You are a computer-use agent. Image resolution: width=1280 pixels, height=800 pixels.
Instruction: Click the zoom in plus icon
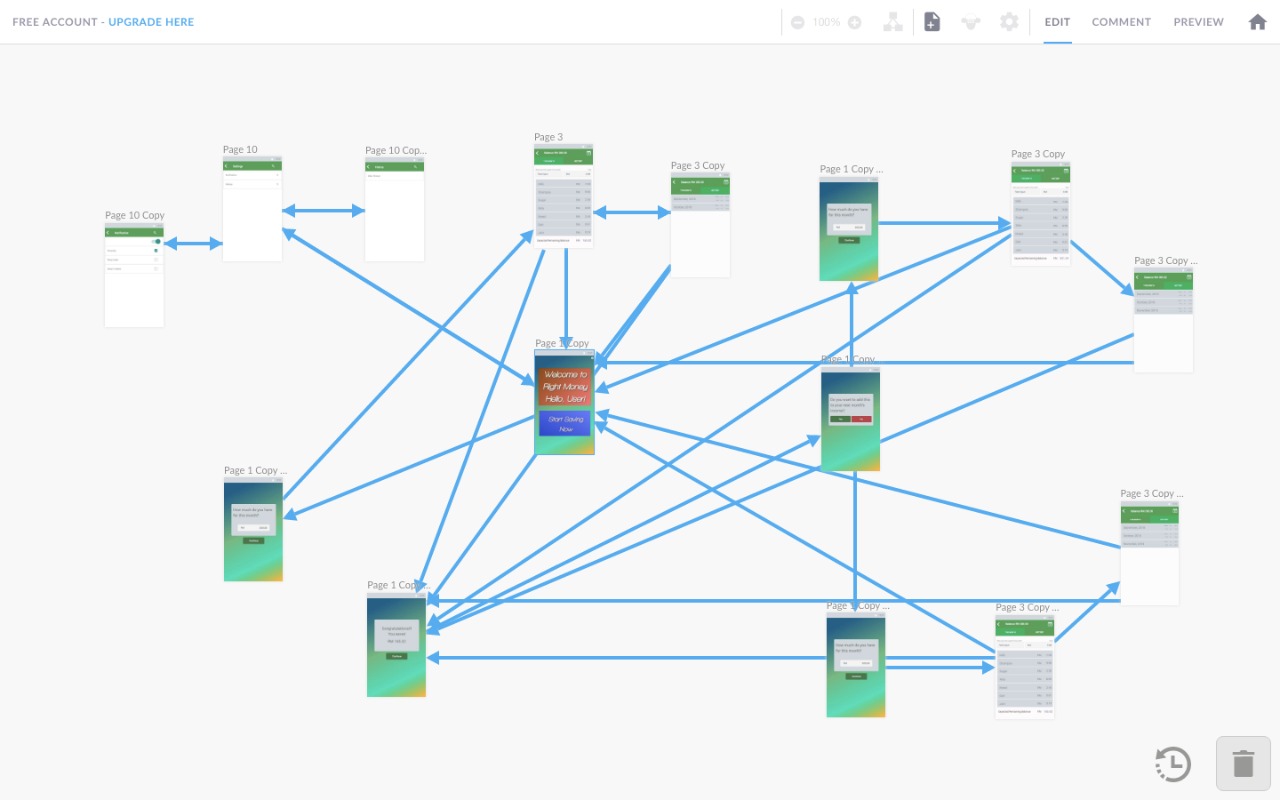coord(854,22)
